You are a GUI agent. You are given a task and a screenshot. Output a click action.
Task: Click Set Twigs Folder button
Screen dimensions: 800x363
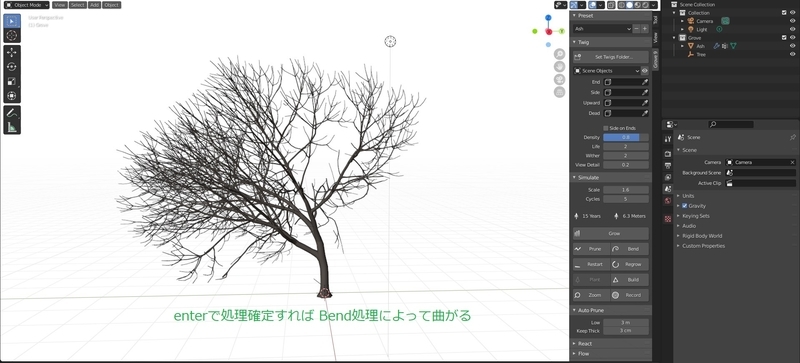(611, 57)
